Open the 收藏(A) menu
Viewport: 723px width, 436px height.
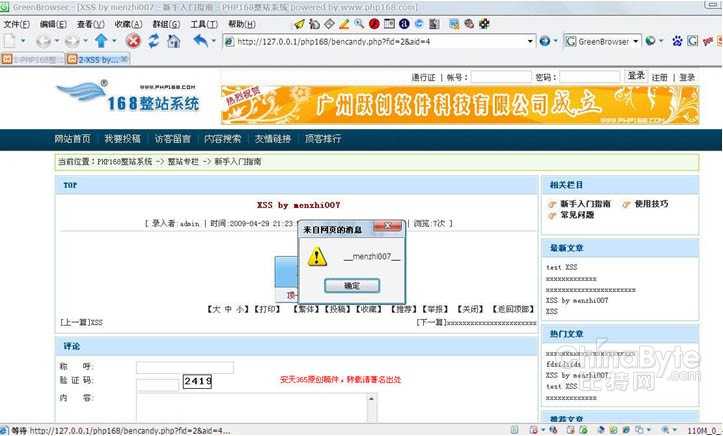(x=128, y=24)
